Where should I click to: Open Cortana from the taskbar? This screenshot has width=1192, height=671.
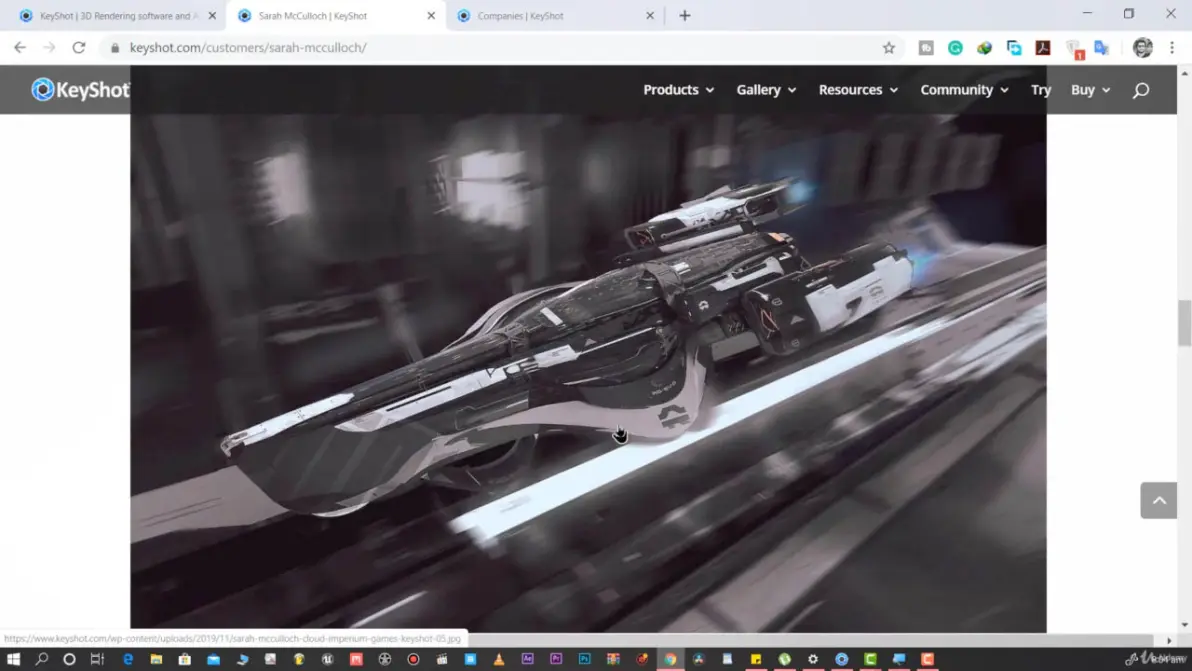(x=69, y=659)
